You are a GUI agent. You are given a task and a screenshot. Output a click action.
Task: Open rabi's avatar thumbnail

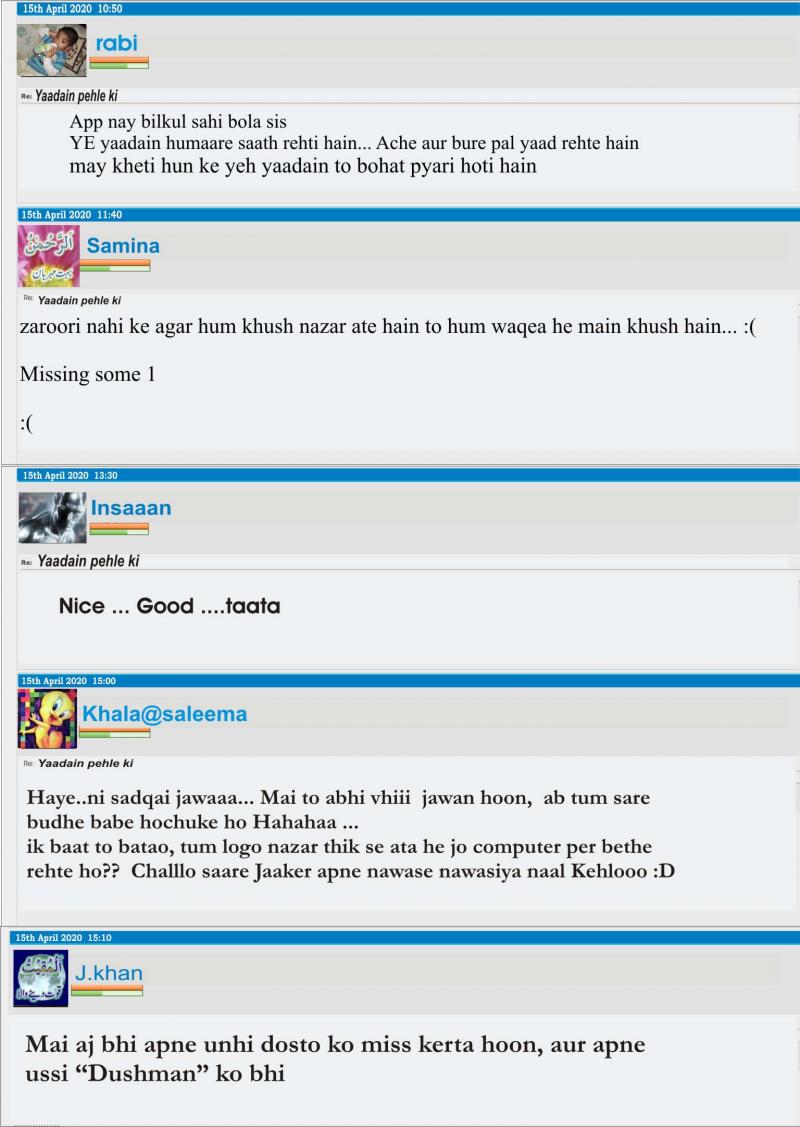point(52,50)
